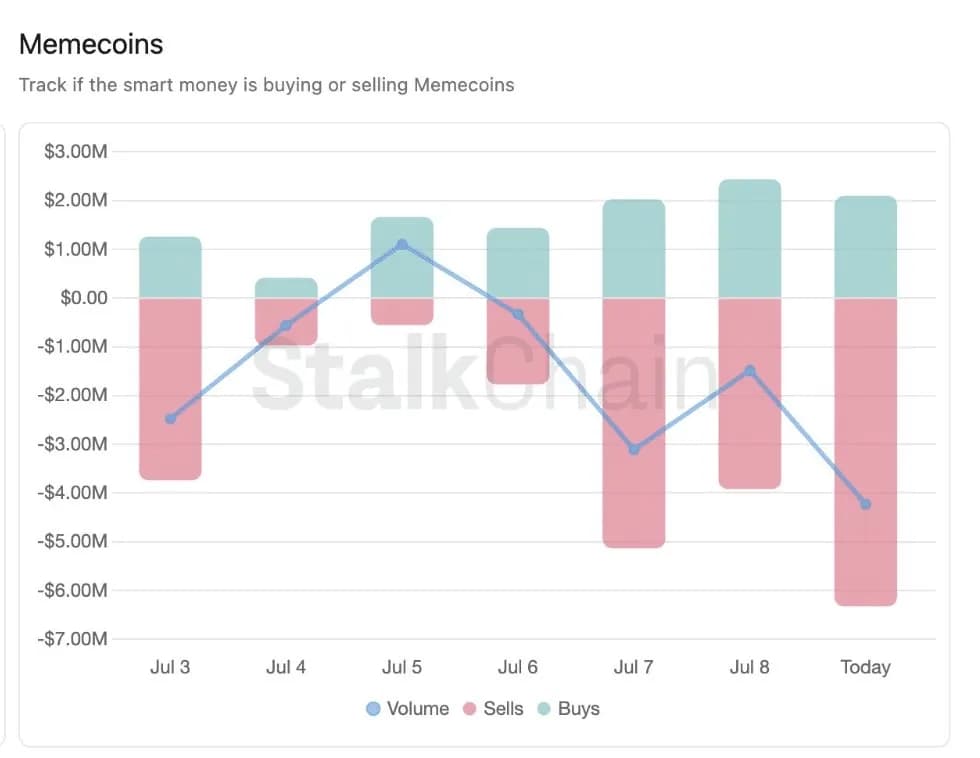The width and height of the screenshot is (980, 758).
Task: Click the Jul 7 pink sells bar
Action: click(x=634, y=423)
